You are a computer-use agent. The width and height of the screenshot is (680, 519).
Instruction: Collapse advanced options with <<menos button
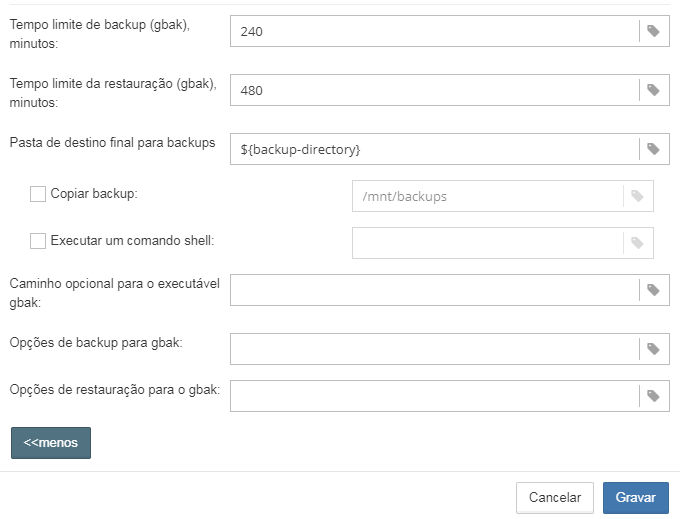(x=51, y=442)
